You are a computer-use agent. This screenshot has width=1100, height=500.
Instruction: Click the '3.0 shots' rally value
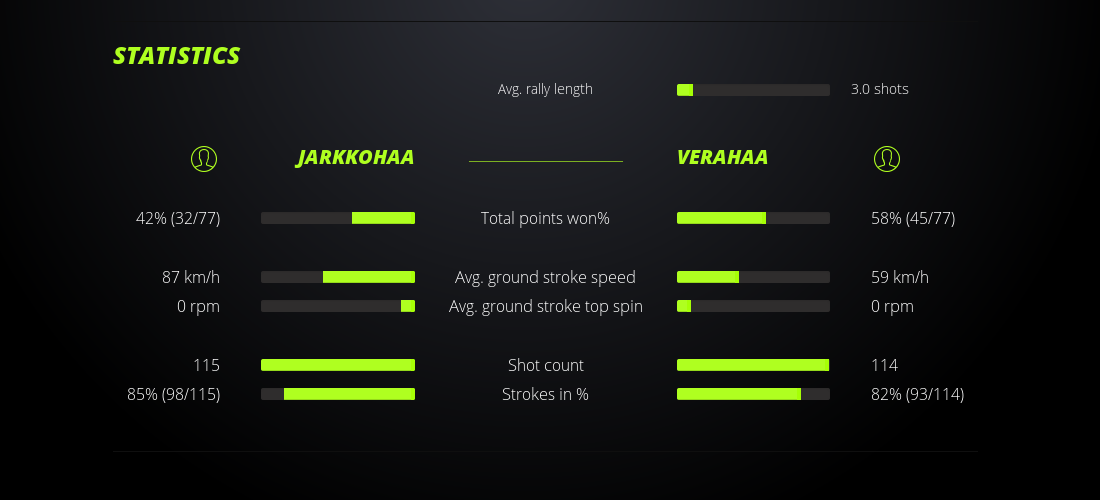pos(879,89)
